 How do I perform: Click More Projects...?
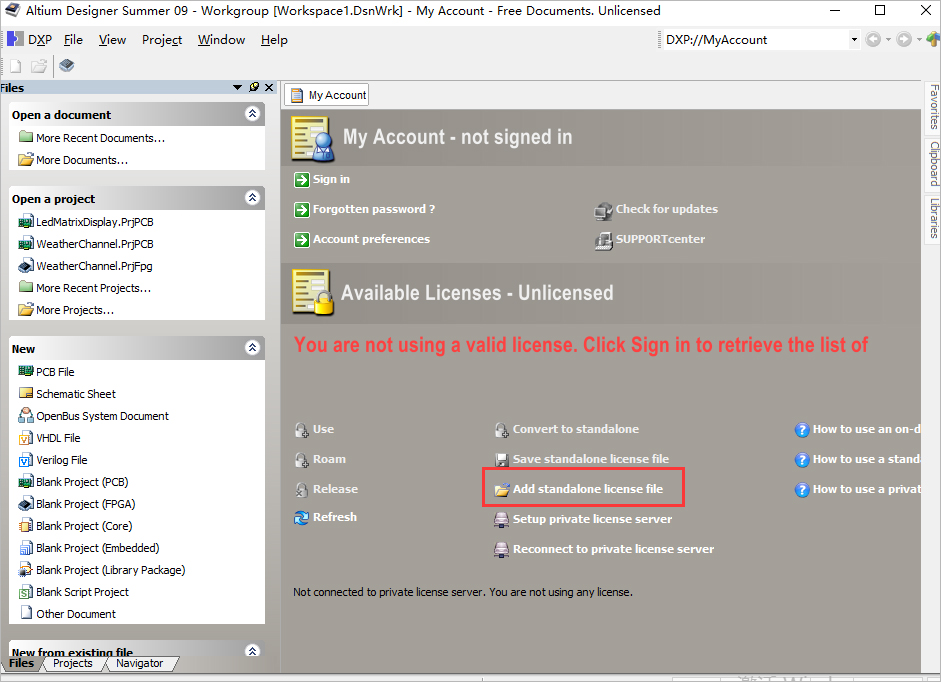(75, 310)
